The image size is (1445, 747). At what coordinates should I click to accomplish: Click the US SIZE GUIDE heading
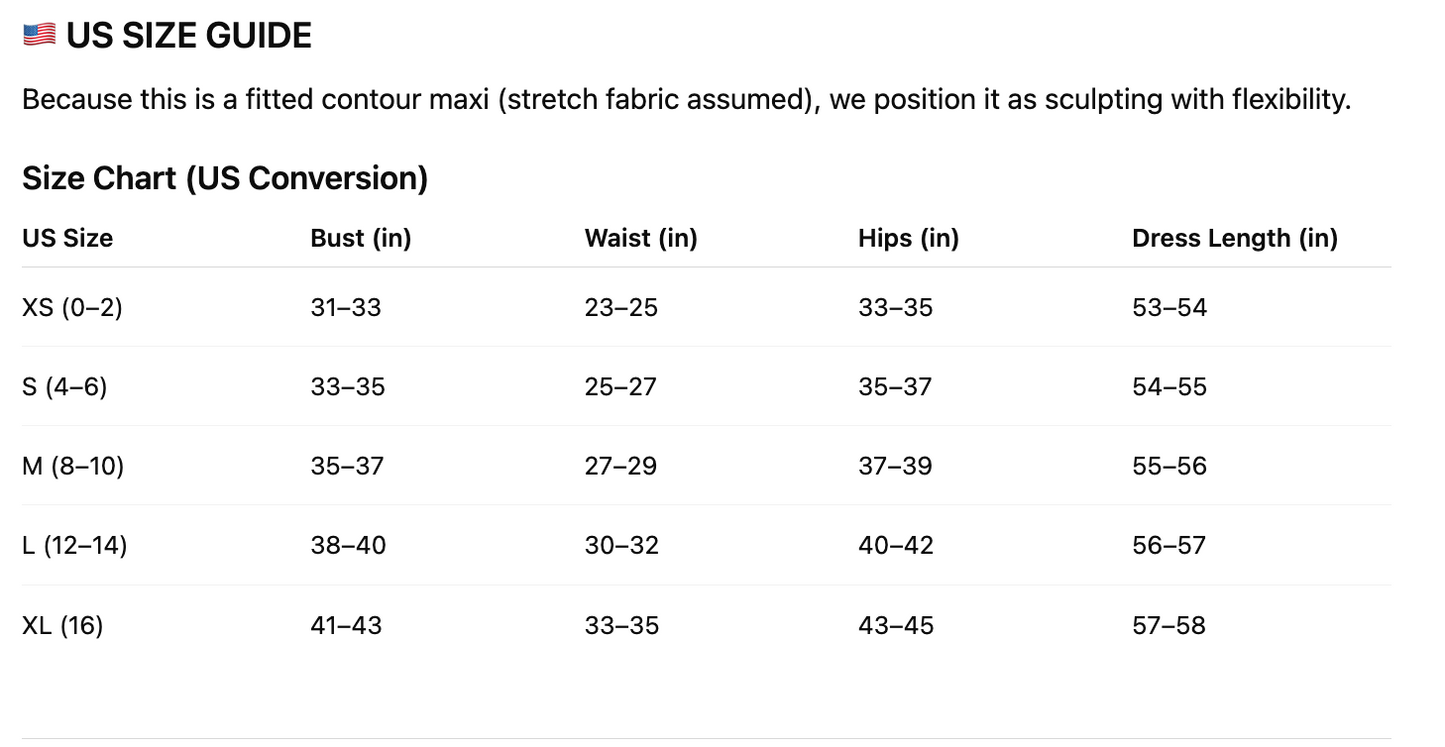click(x=188, y=36)
